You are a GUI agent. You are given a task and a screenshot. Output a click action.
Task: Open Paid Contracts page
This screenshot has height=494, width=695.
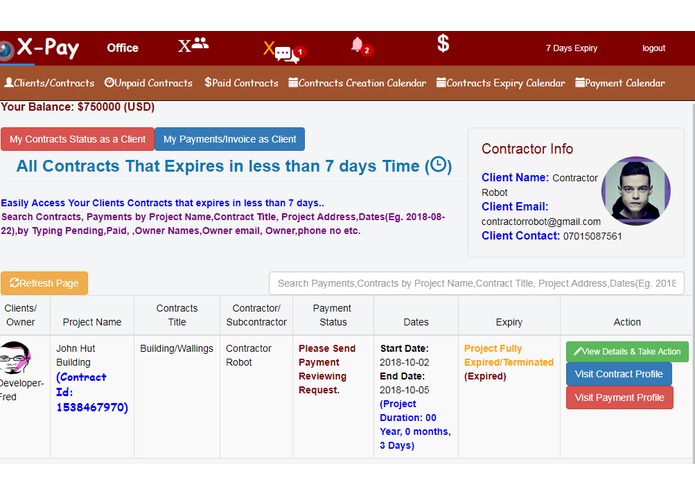pos(241,83)
